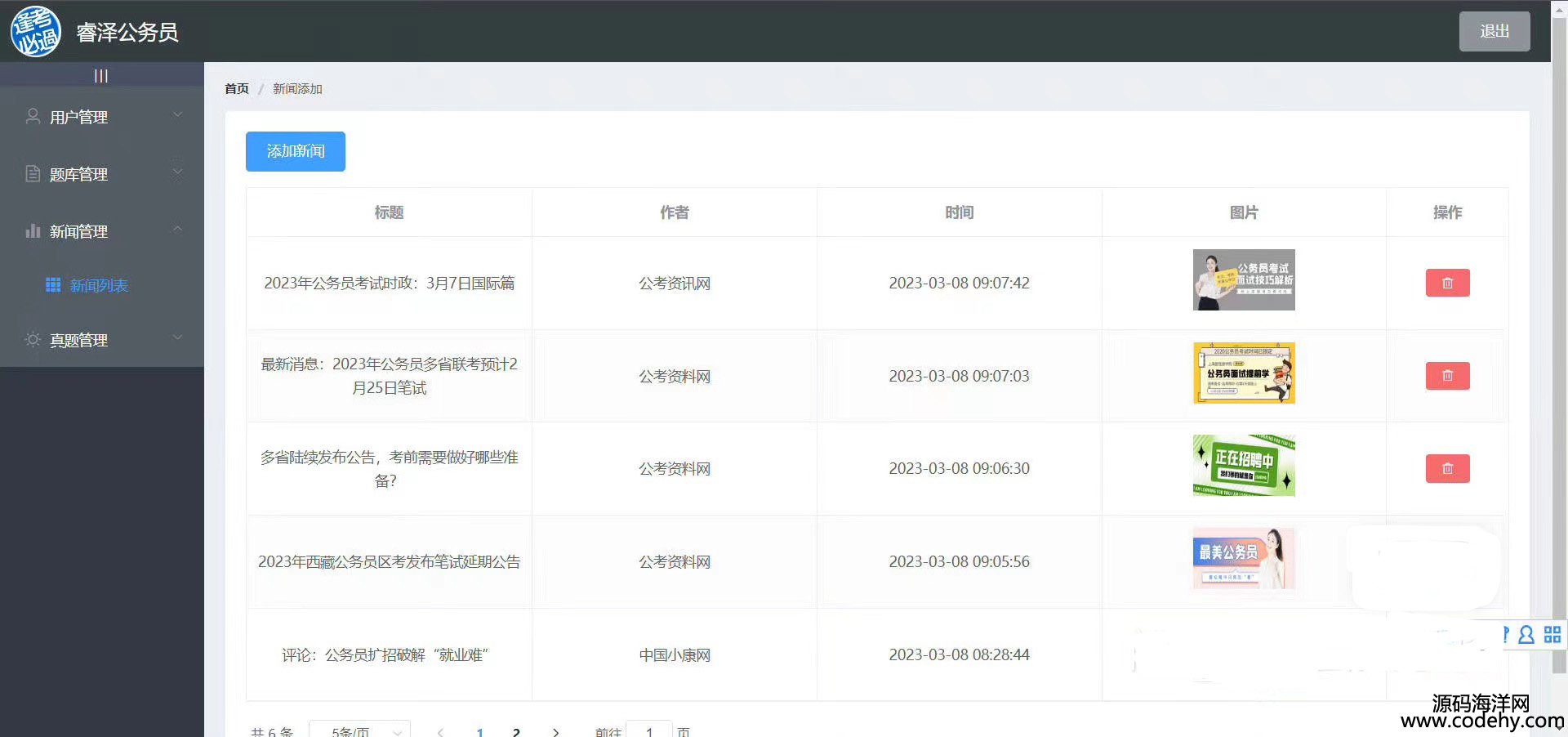1568x737 pixels.
Task: Click the user icon beside 用户管理
Action: (33, 116)
